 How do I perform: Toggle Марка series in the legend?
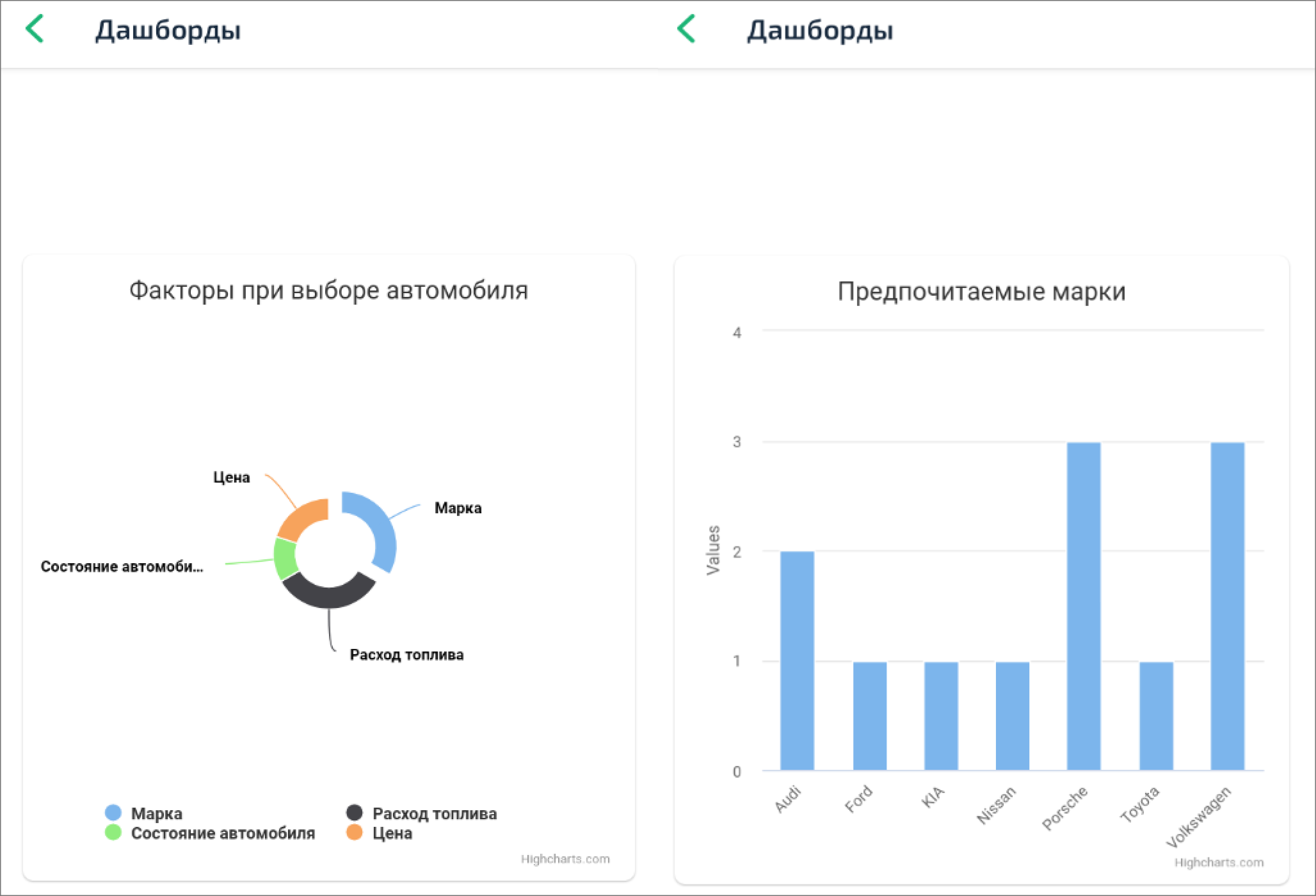coord(156,813)
